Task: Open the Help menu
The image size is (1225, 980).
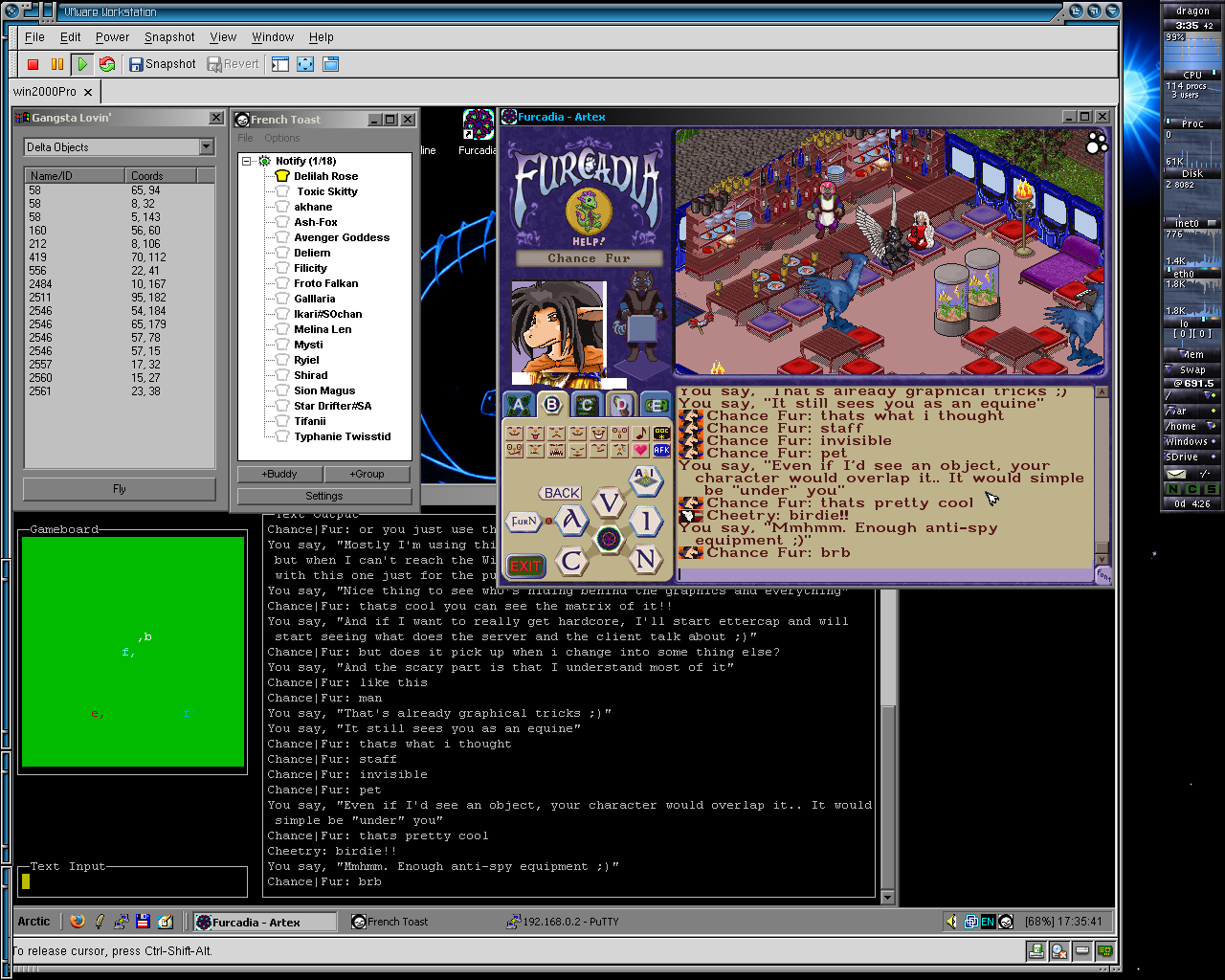Action: (322, 37)
